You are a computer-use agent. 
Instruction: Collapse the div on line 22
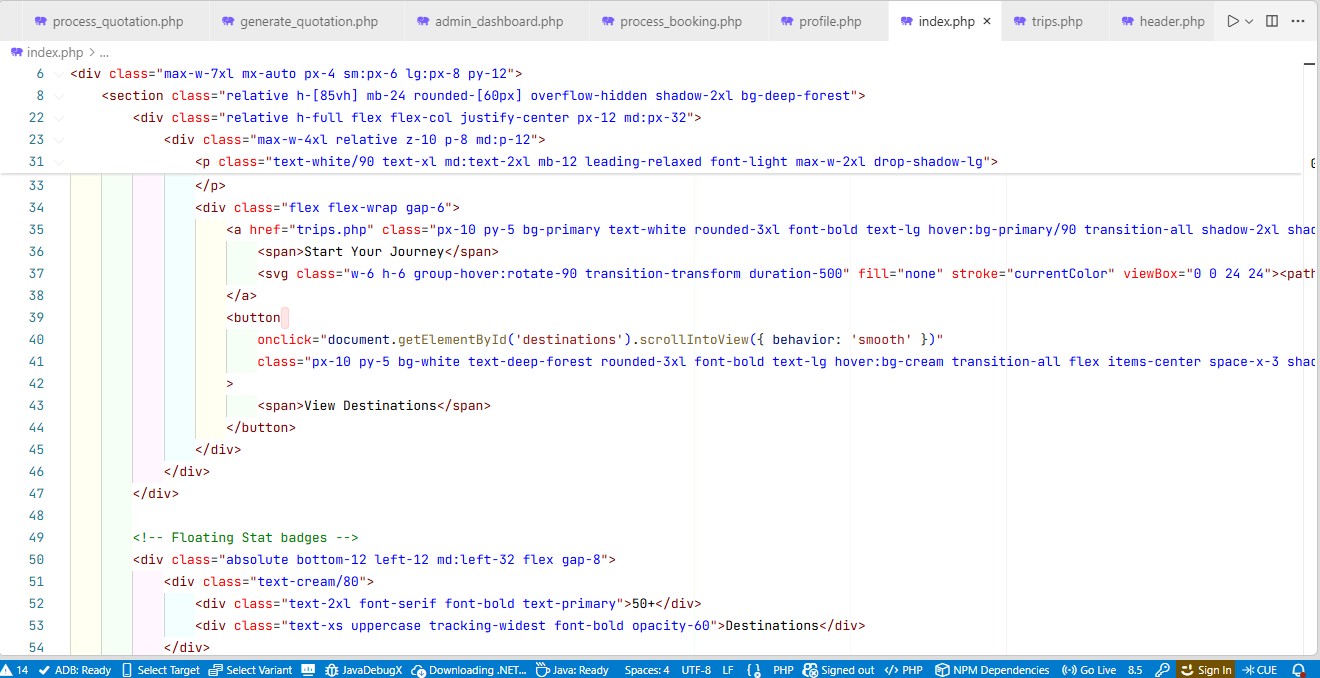pyautogui.click(x=57, y=117)
